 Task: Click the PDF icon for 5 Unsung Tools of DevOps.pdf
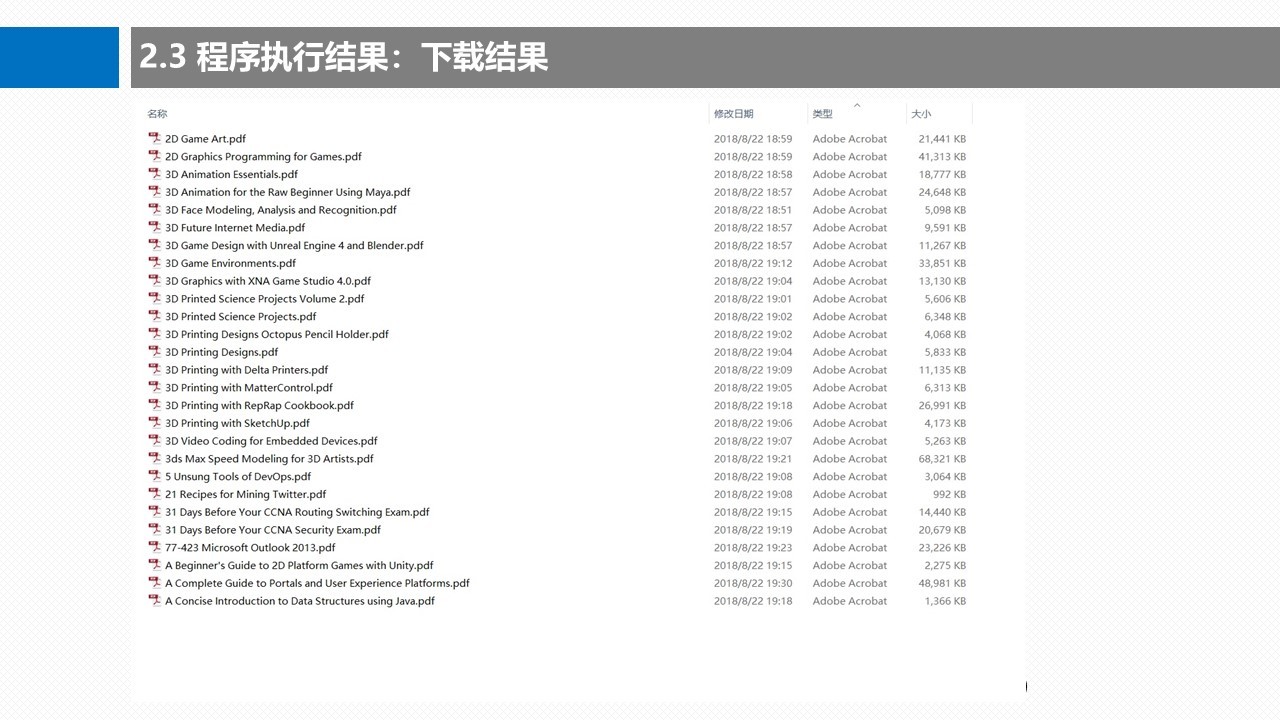pyautogui.click(x=155, y=476)
